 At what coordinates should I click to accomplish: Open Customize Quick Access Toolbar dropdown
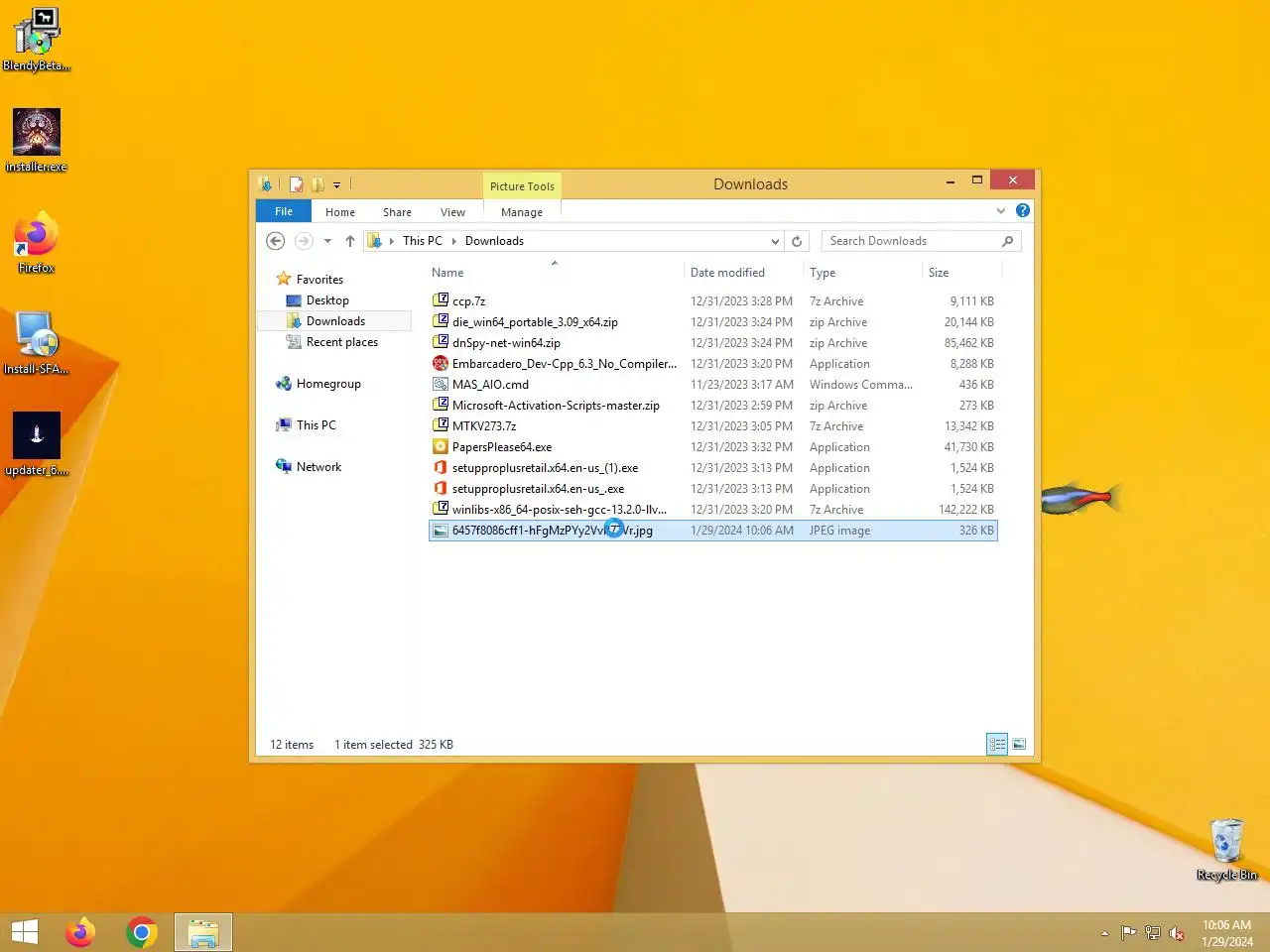click(336, 184)
